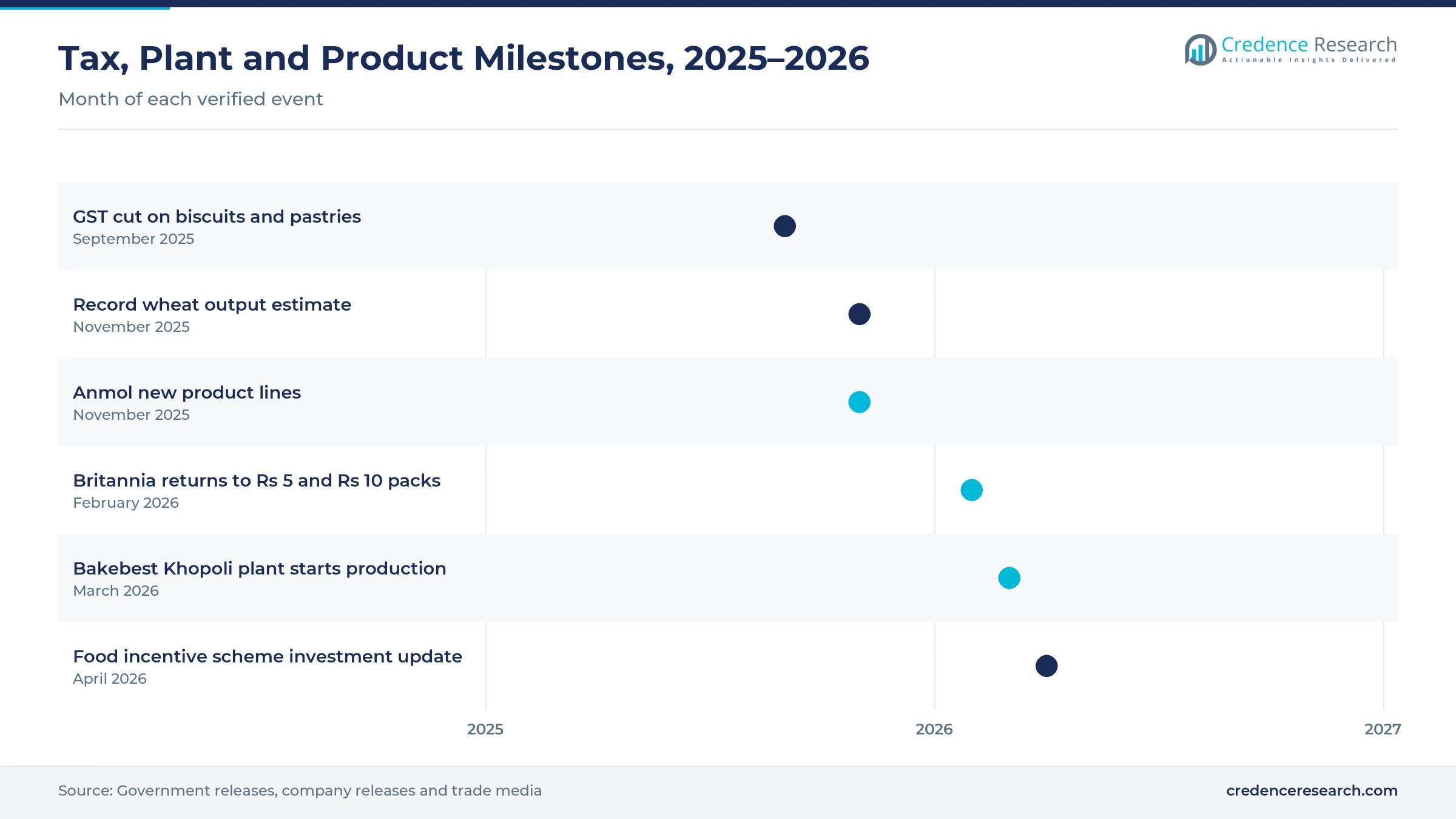Click 'Anmol new product lines' label

click(187, 393)
